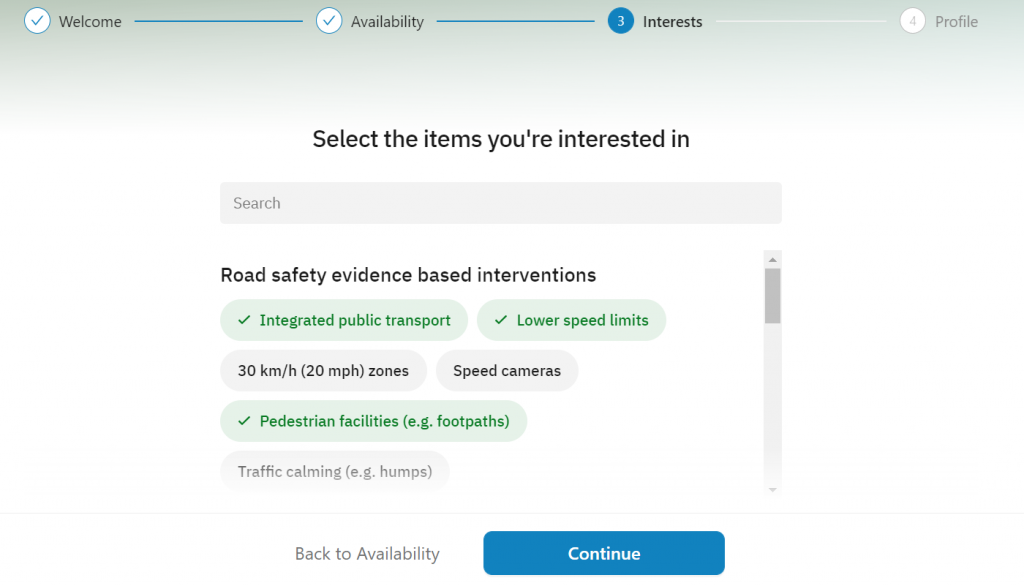This screenshot has height=586, width=1024.
Task: Click the scroll down arrow in list
Action: tap(773, 489)
